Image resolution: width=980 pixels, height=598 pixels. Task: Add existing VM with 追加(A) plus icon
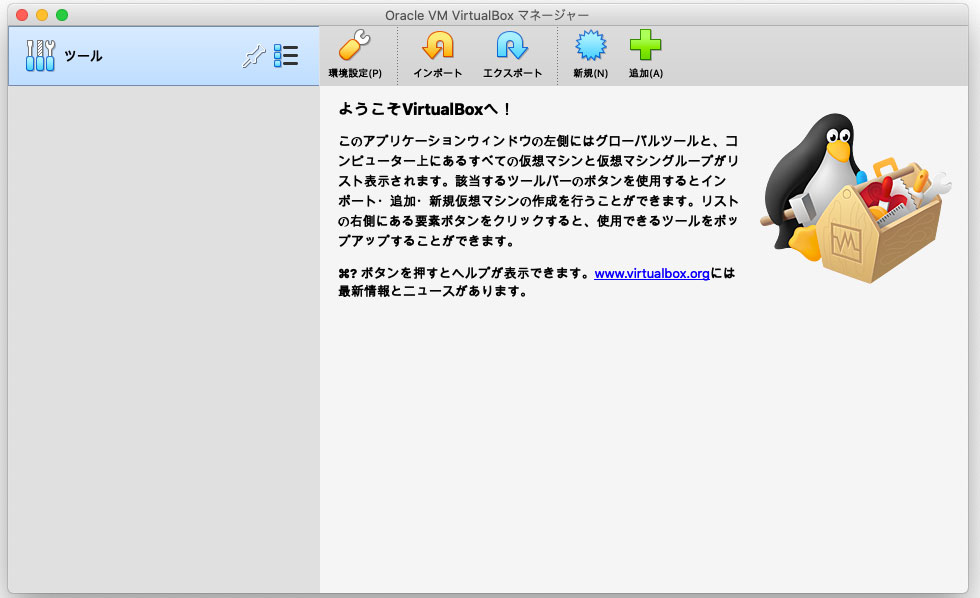click(x=645, y=45)
